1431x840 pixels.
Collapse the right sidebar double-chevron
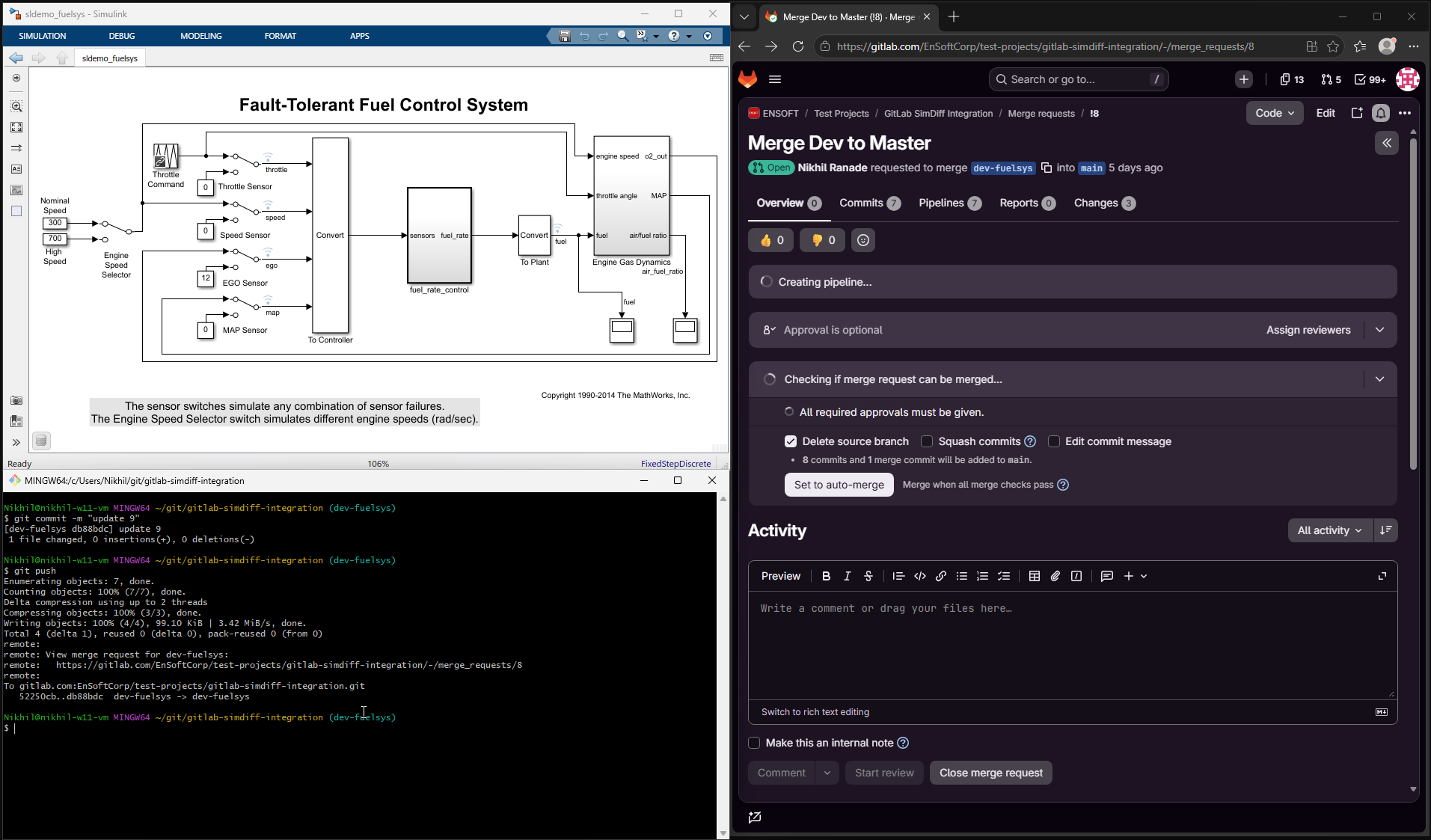[x=1387, y=143]
